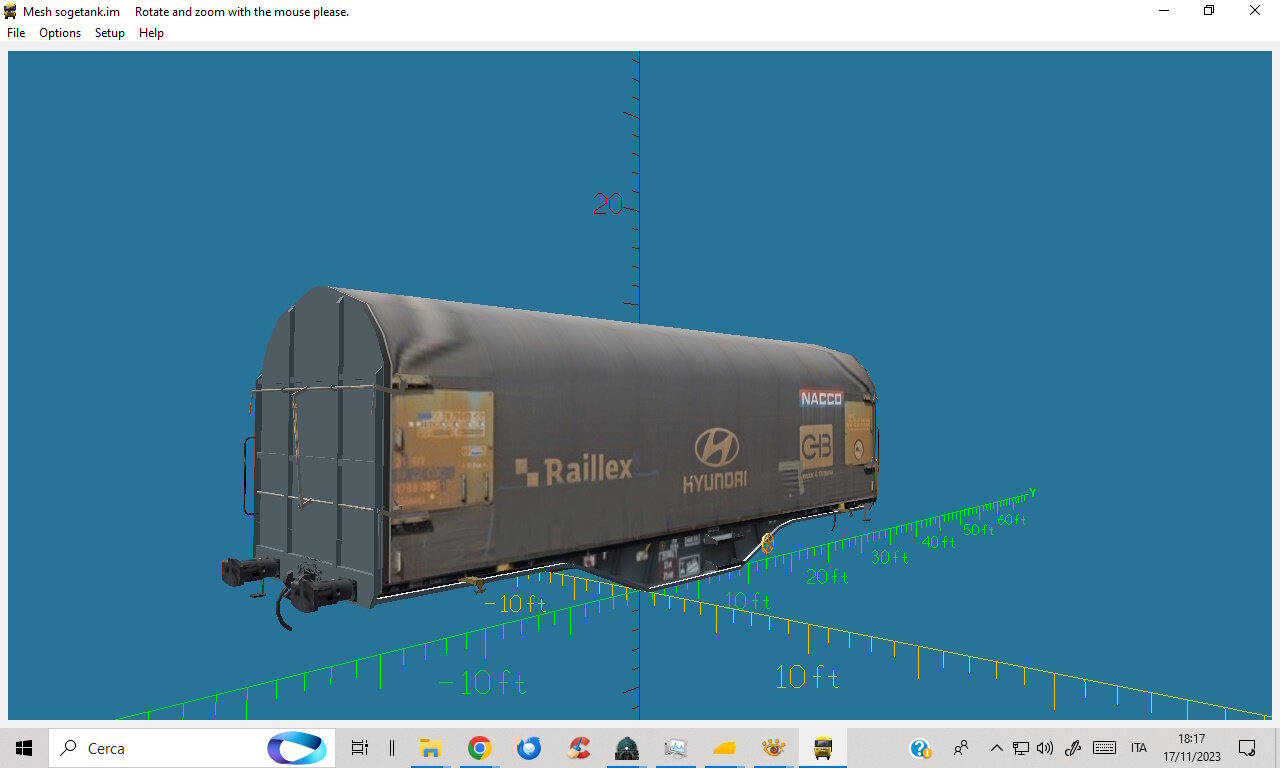Close the Mesh sogetank.im window
Viewport: 1280px width, 768px height.
click(1255, 11)
